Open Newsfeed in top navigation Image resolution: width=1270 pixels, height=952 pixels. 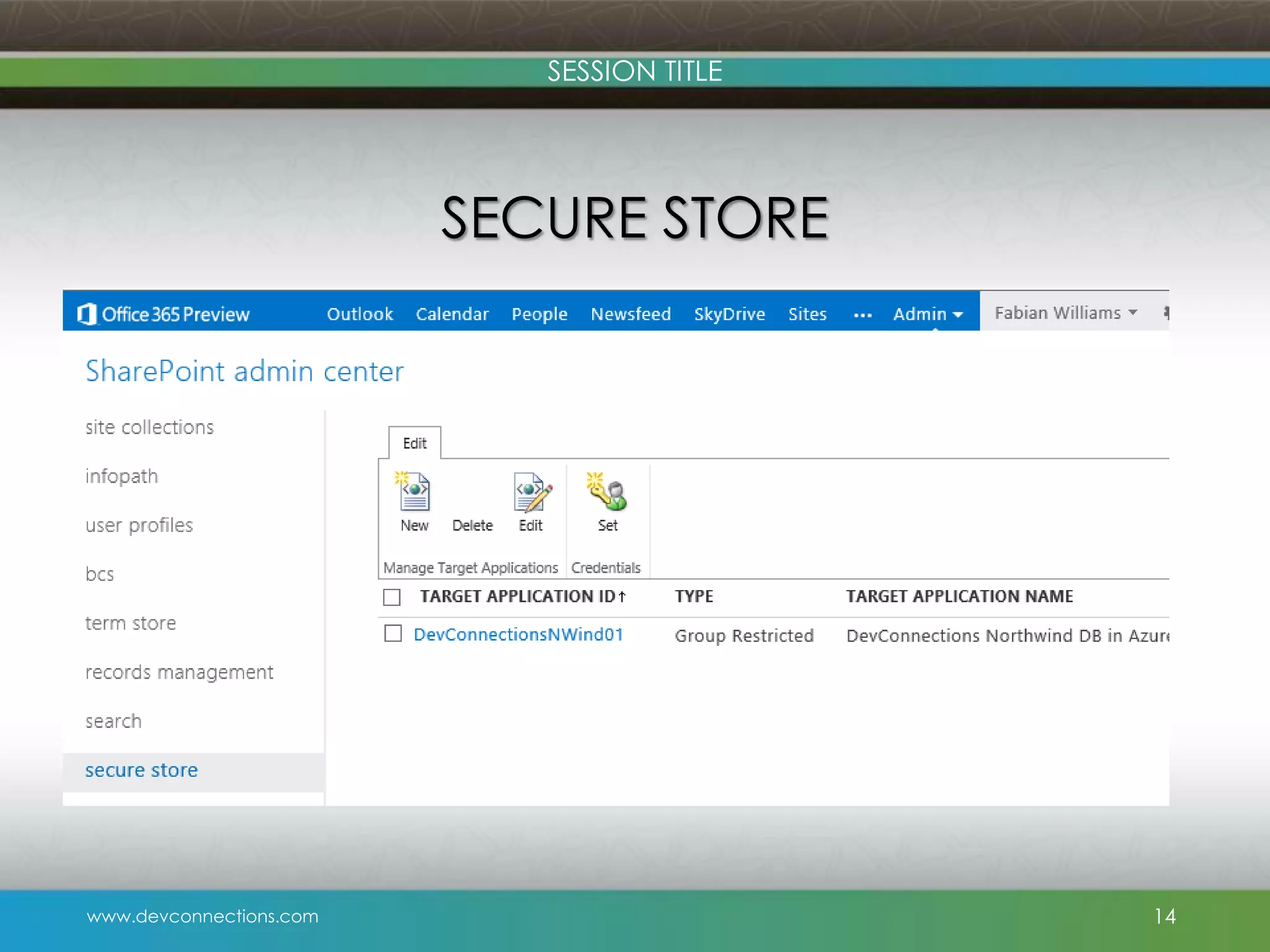click(631, 314)
